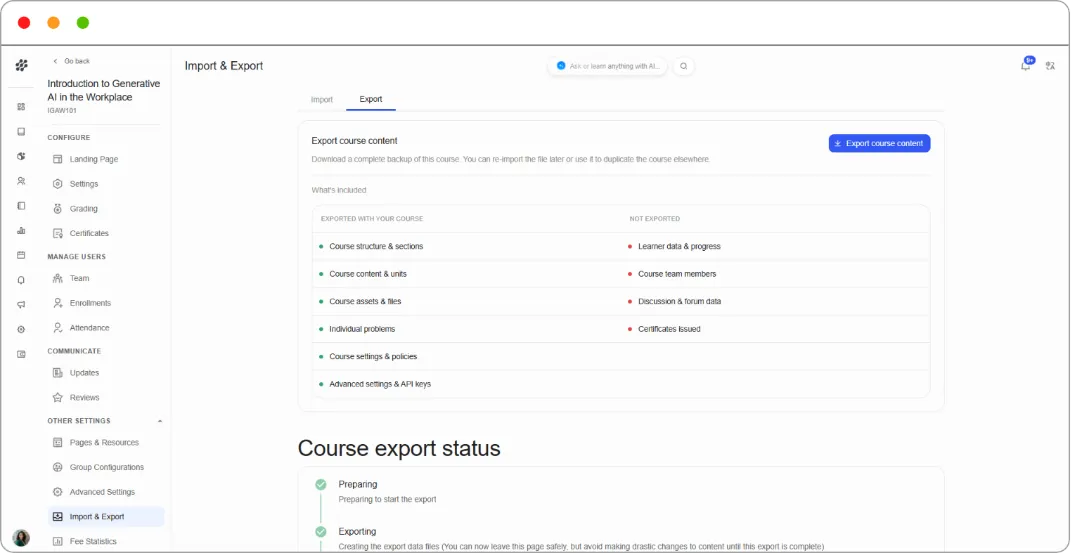Open the users icon in the left rail
This screenshot has width=1071, height=553.
21,181
